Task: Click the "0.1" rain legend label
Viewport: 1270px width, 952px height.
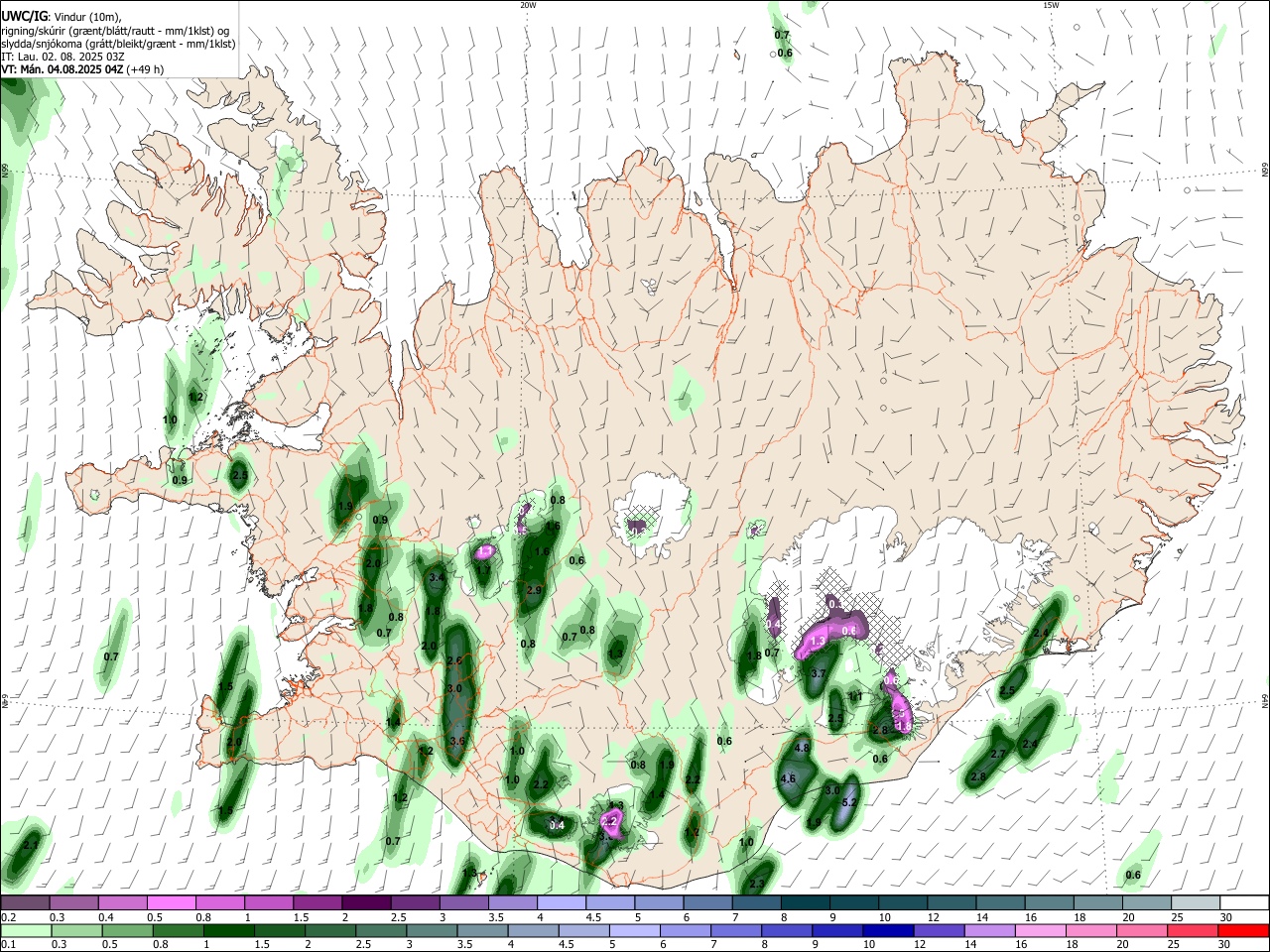Action: tap(9, 944)
